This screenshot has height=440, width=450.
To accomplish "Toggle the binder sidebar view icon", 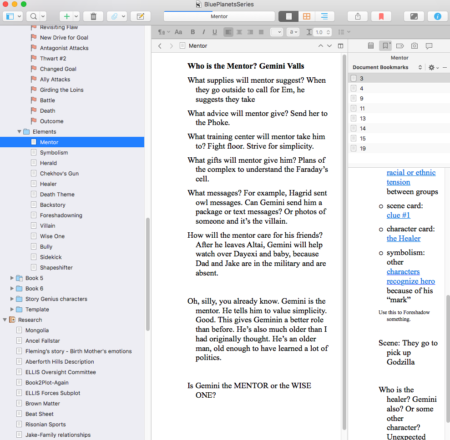I will click(10, 16).
